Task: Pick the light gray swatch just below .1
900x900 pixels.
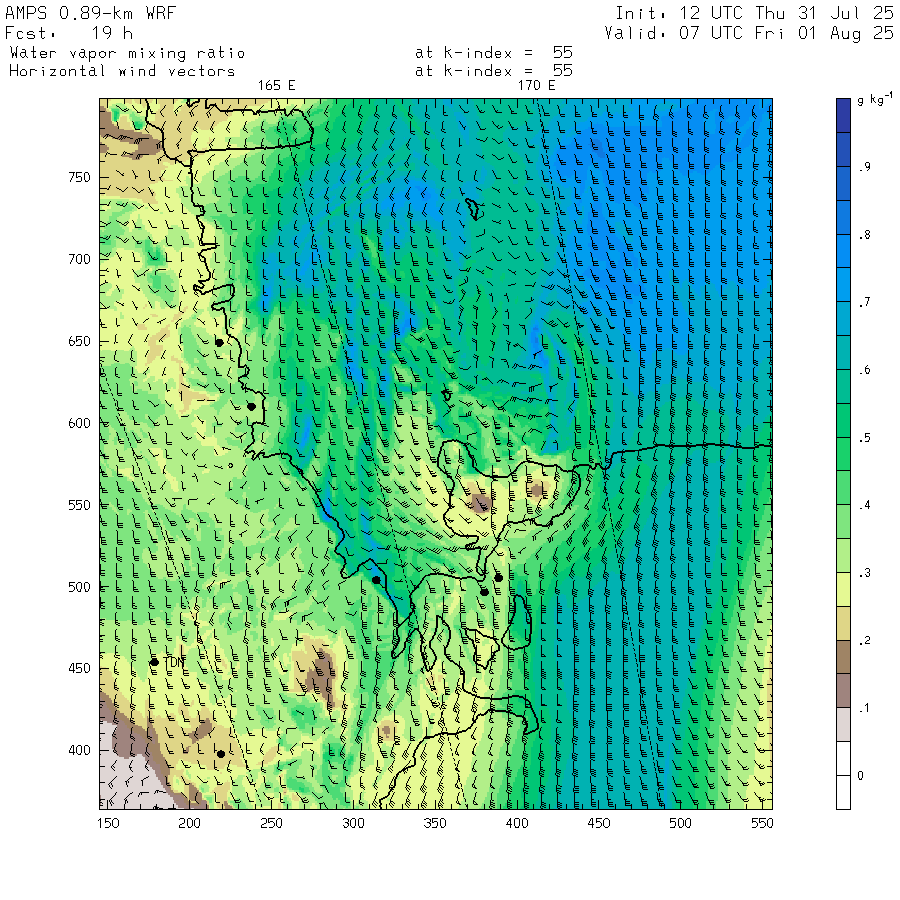Action: pos(843,725)
